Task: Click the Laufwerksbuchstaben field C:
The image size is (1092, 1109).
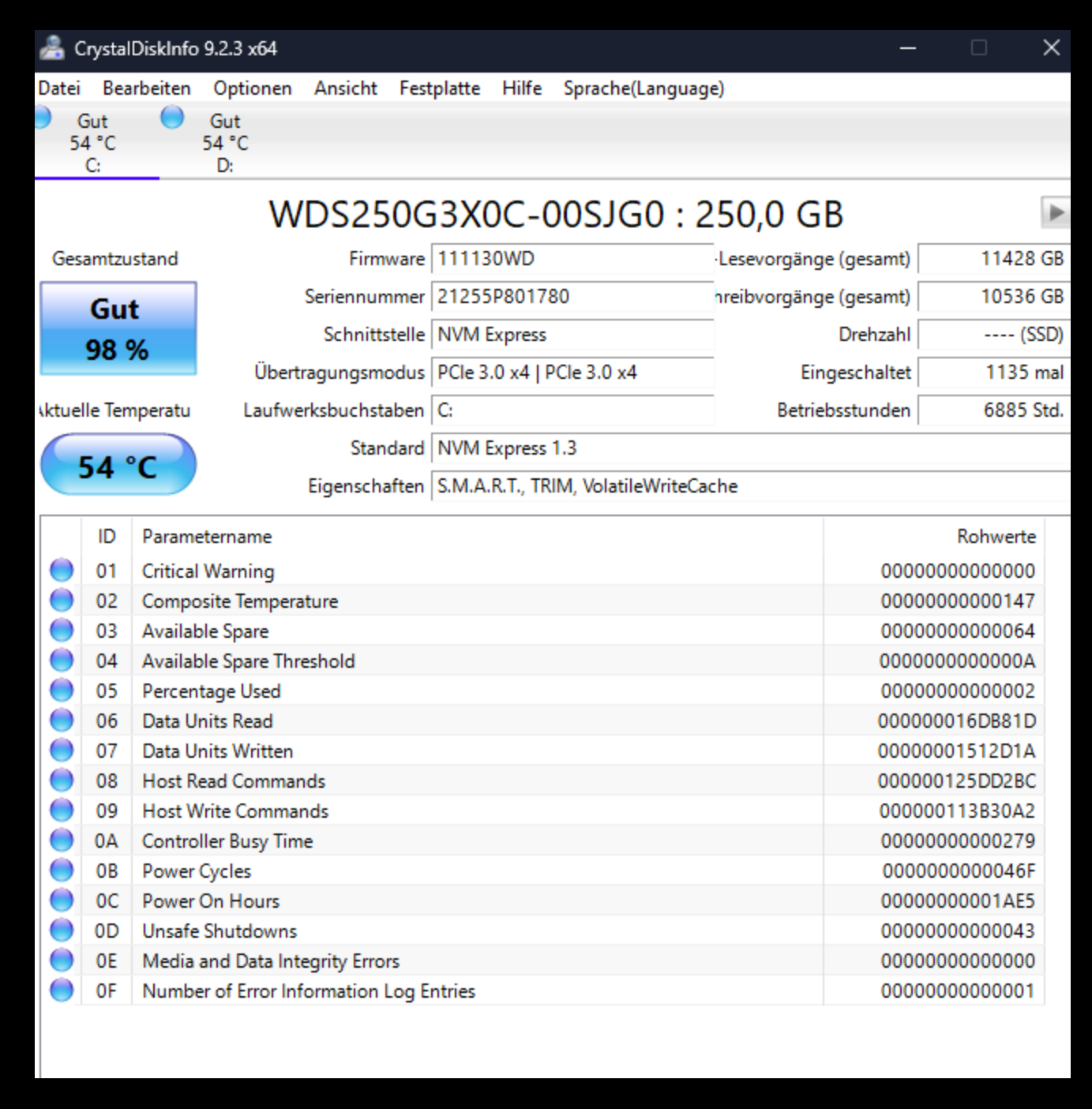Action: tap(572, 410)
